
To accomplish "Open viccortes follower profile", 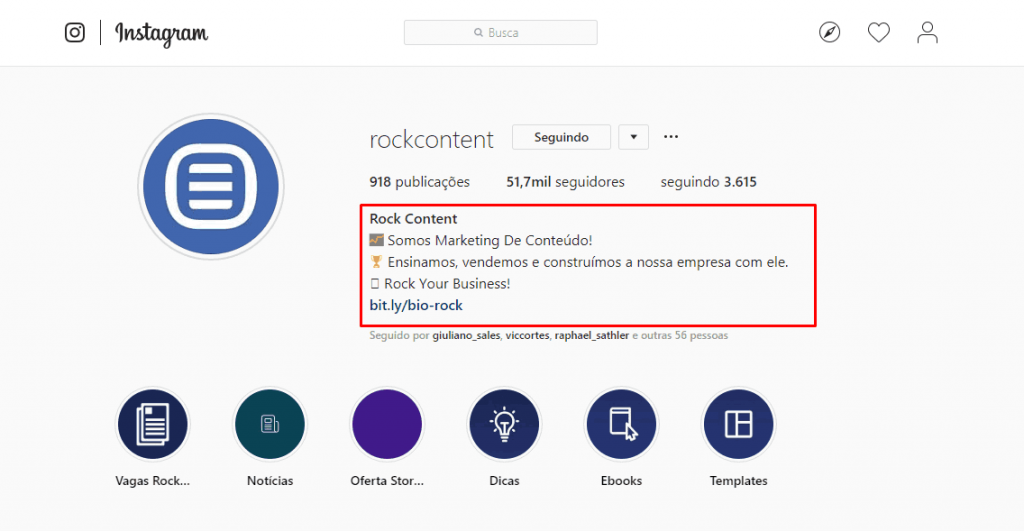I will coord(528,335).
